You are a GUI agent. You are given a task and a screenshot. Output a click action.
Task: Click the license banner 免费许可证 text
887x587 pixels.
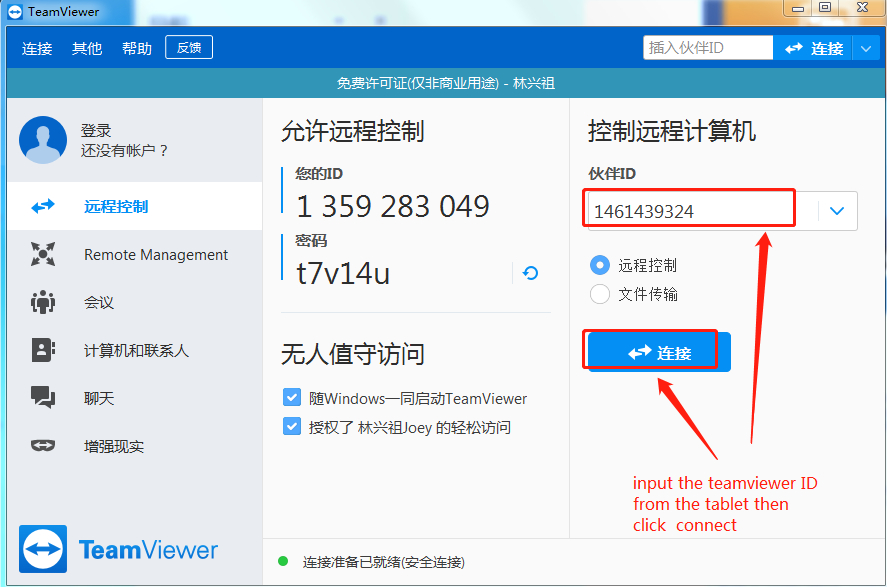[446, 84]
